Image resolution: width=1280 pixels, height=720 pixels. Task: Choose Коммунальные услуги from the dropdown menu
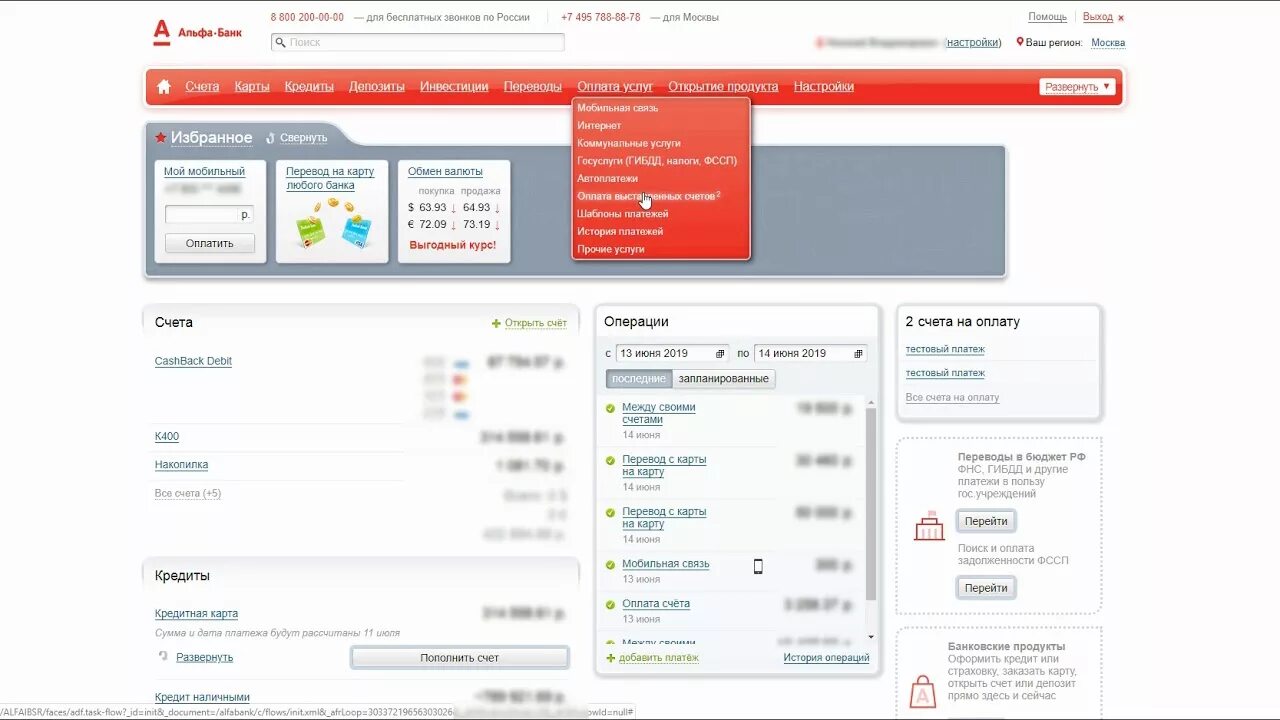pyautogui.click(x=629, y=144)
